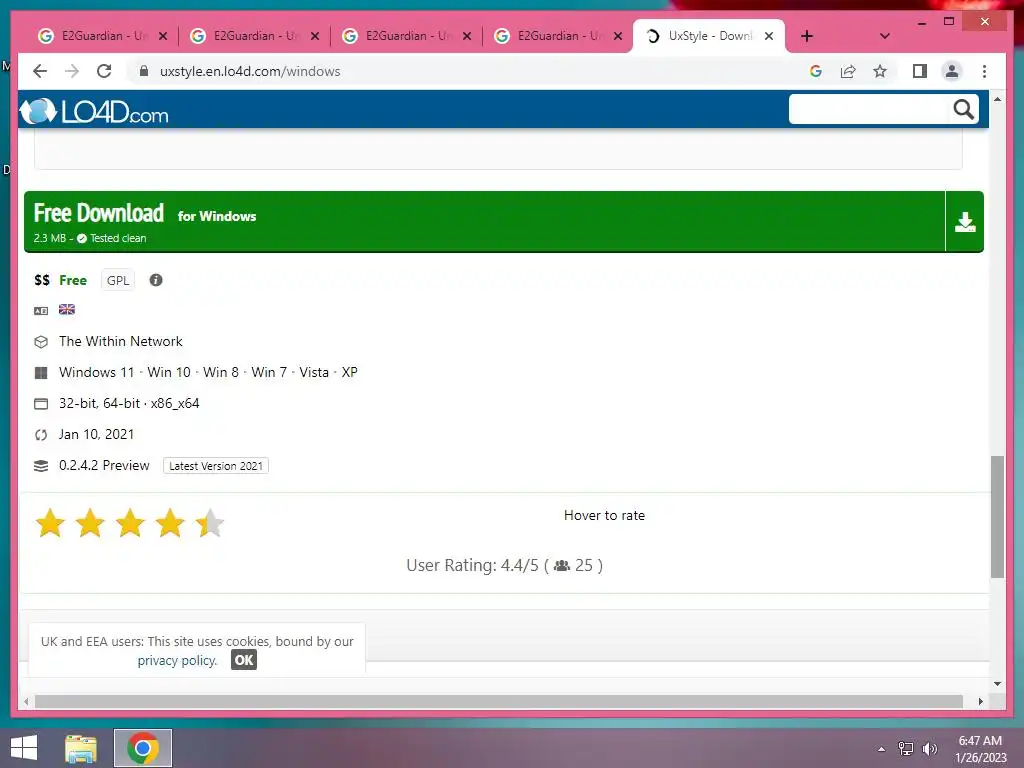
Task: Click the browser forward arrow
Action: click(x=72, y=71)
